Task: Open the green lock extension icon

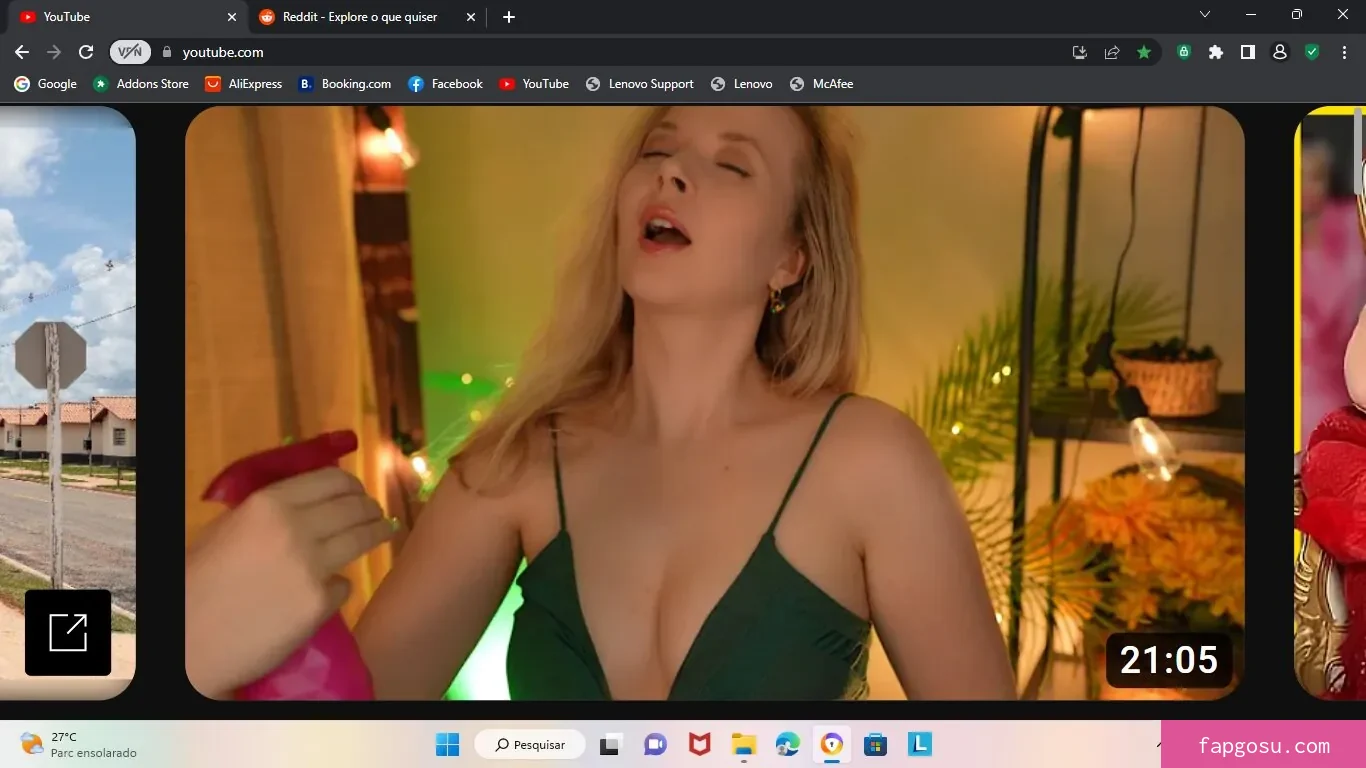Action: [x=1184, y=52]
